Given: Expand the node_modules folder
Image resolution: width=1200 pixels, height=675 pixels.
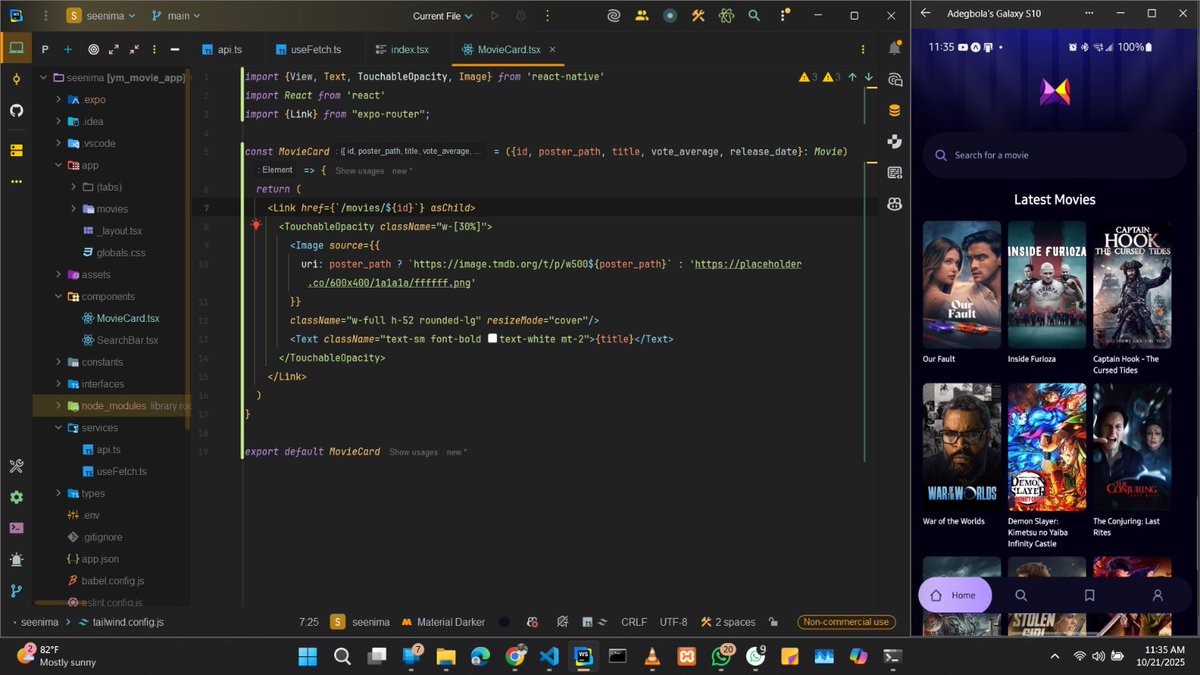Looking at the screenshot, I should [59, 406].
